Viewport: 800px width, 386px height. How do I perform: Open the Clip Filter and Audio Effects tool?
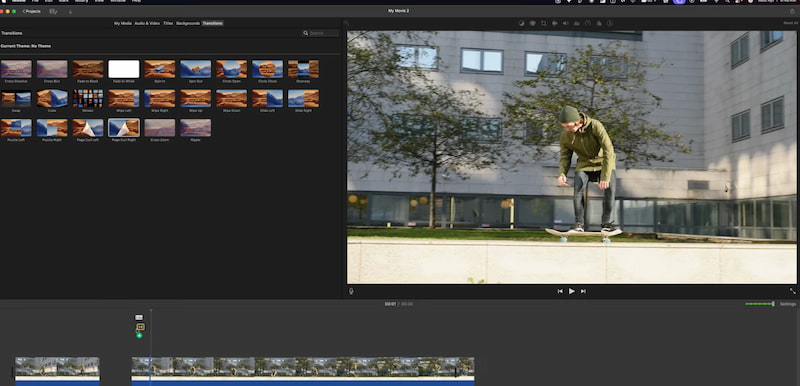point(598,23)
